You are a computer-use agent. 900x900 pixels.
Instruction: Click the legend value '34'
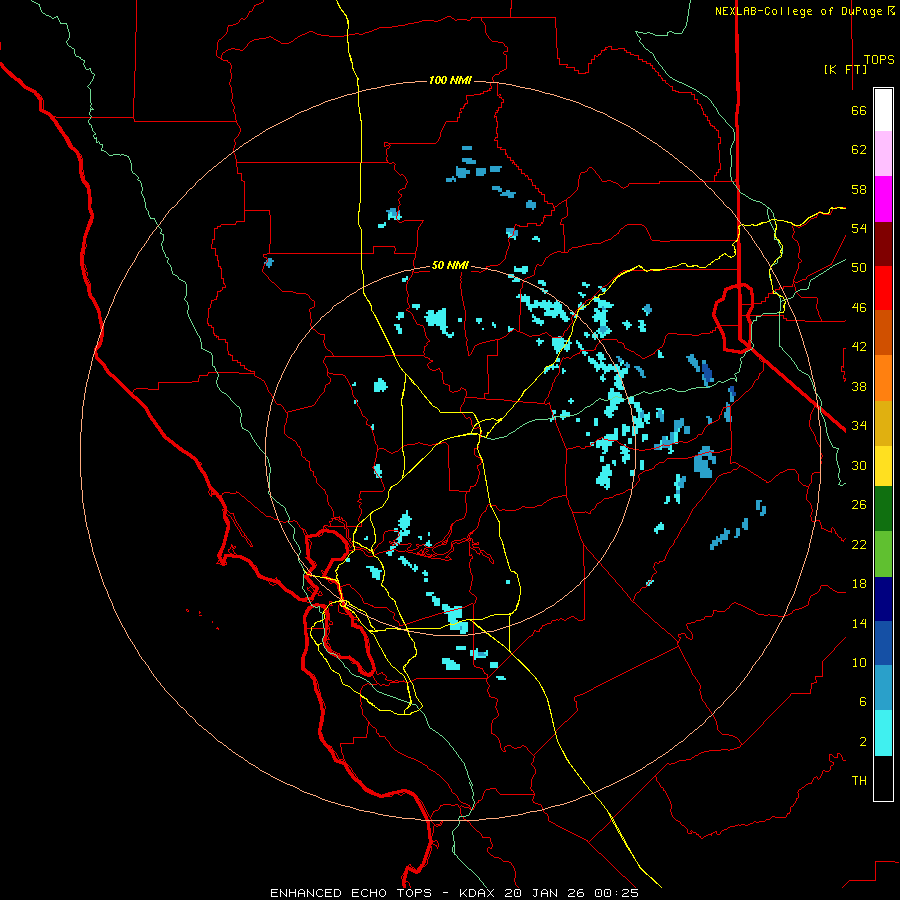[859, 426]
